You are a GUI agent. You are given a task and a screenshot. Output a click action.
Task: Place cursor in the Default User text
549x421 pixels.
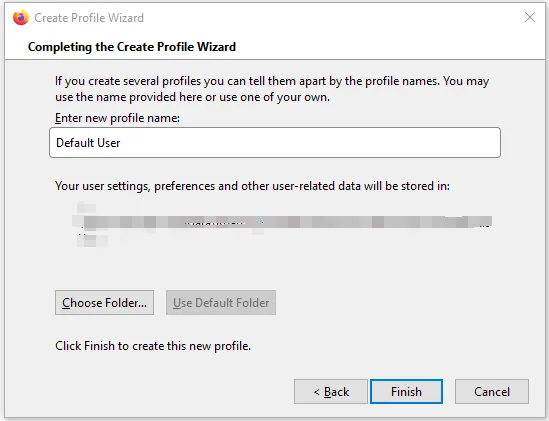[x=88, y=143]
